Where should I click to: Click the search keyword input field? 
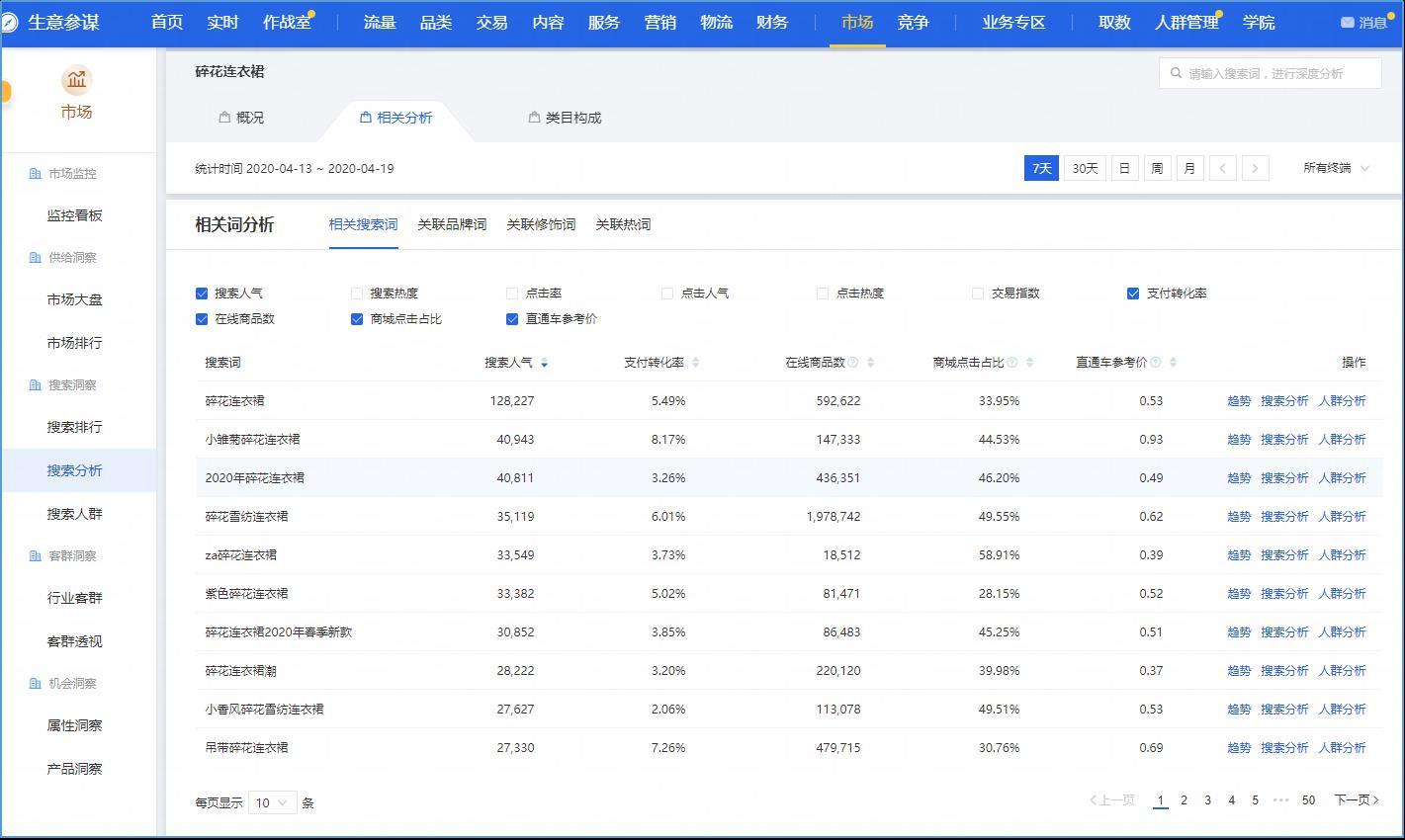1271,73
